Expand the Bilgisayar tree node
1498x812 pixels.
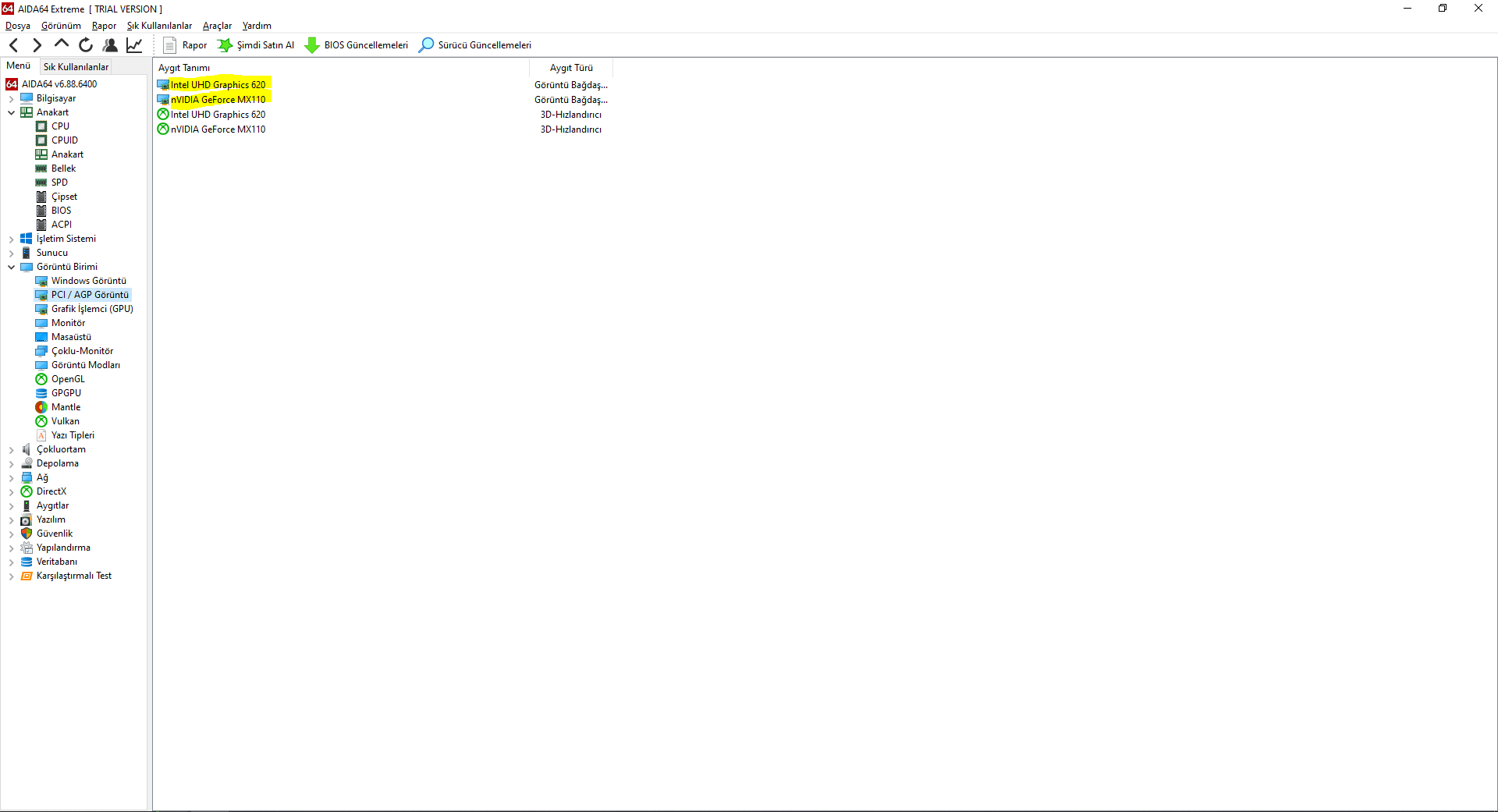pyautogui.click(x=11, y=99)
